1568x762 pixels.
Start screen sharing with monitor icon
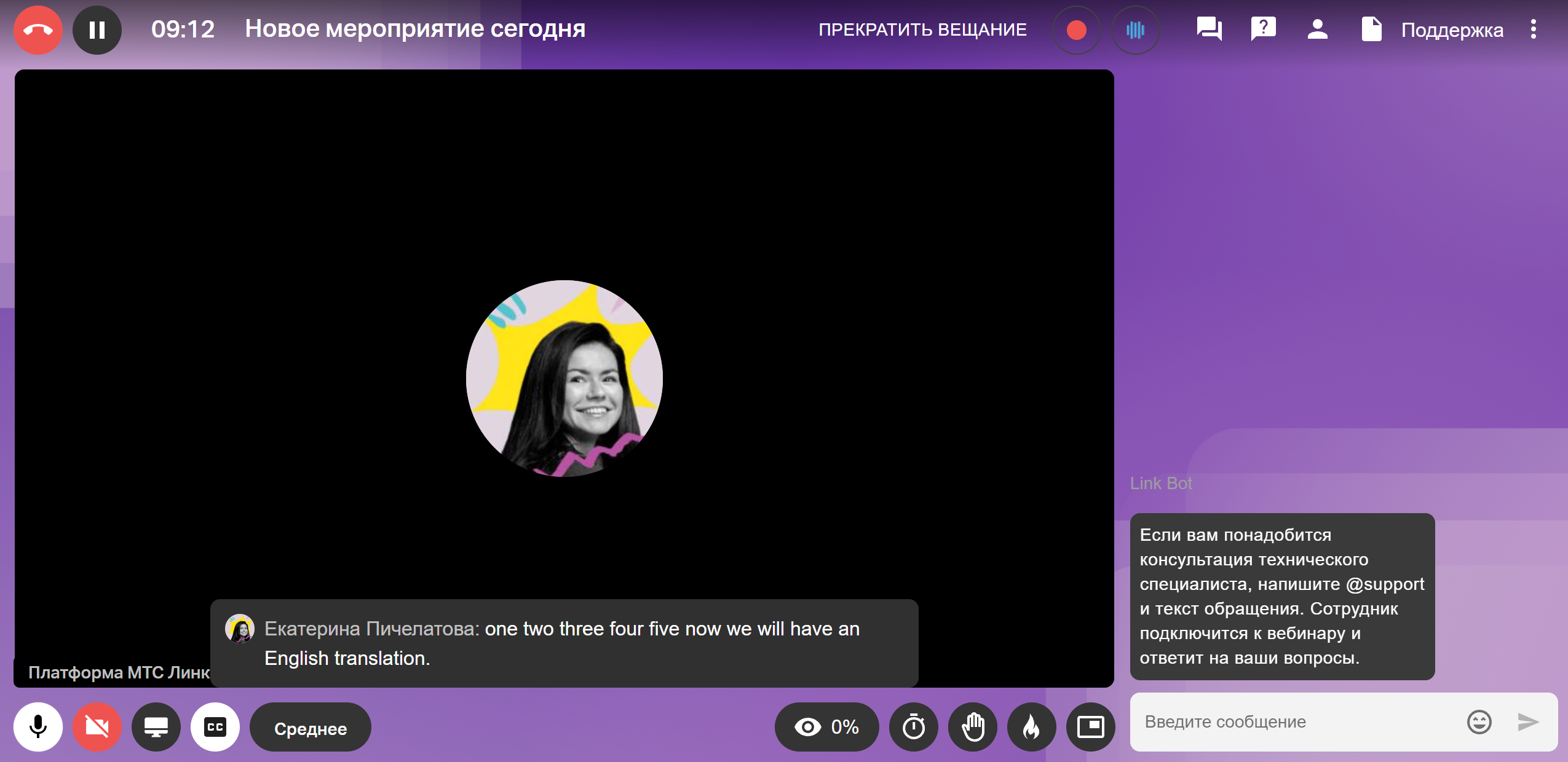point(156,726)
